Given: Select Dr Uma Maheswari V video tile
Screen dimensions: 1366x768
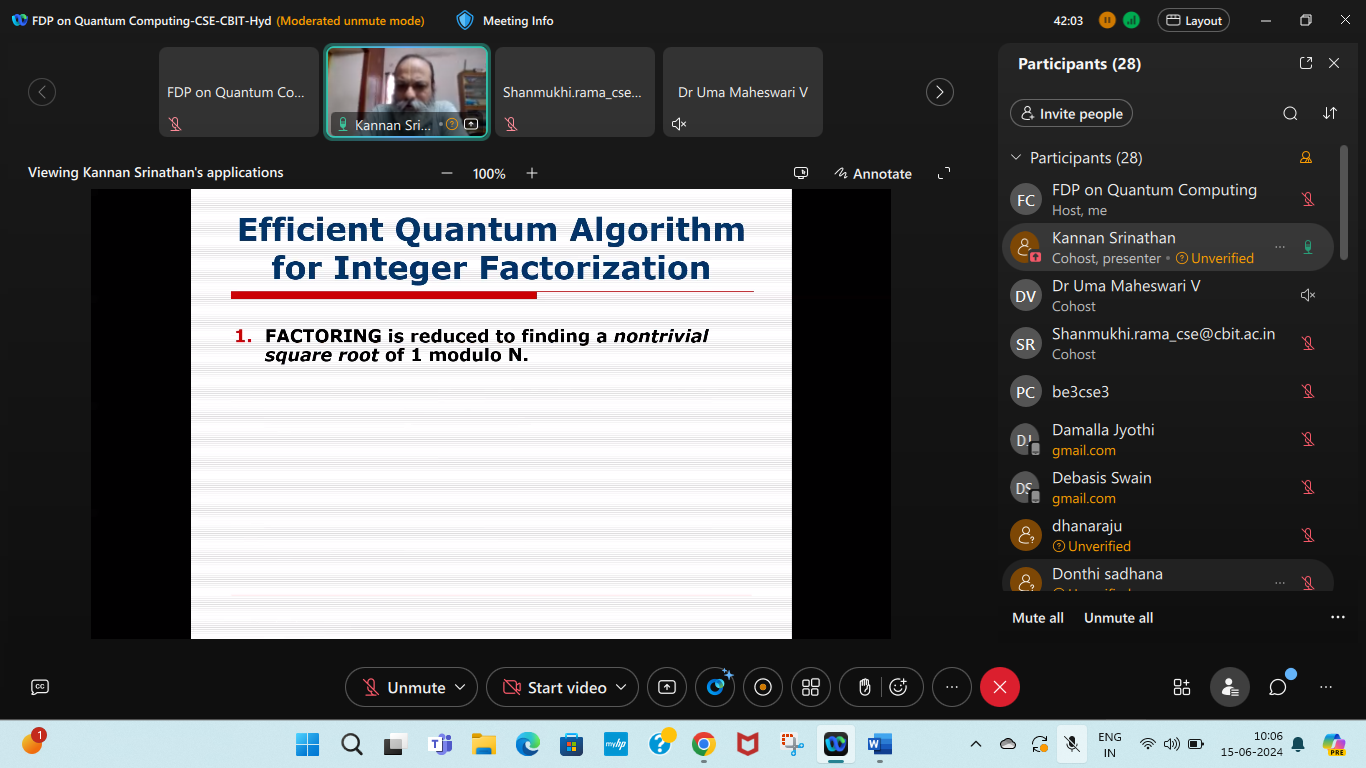Looking at the screenshot, I should pyautogui.click(x=743, y=92).
